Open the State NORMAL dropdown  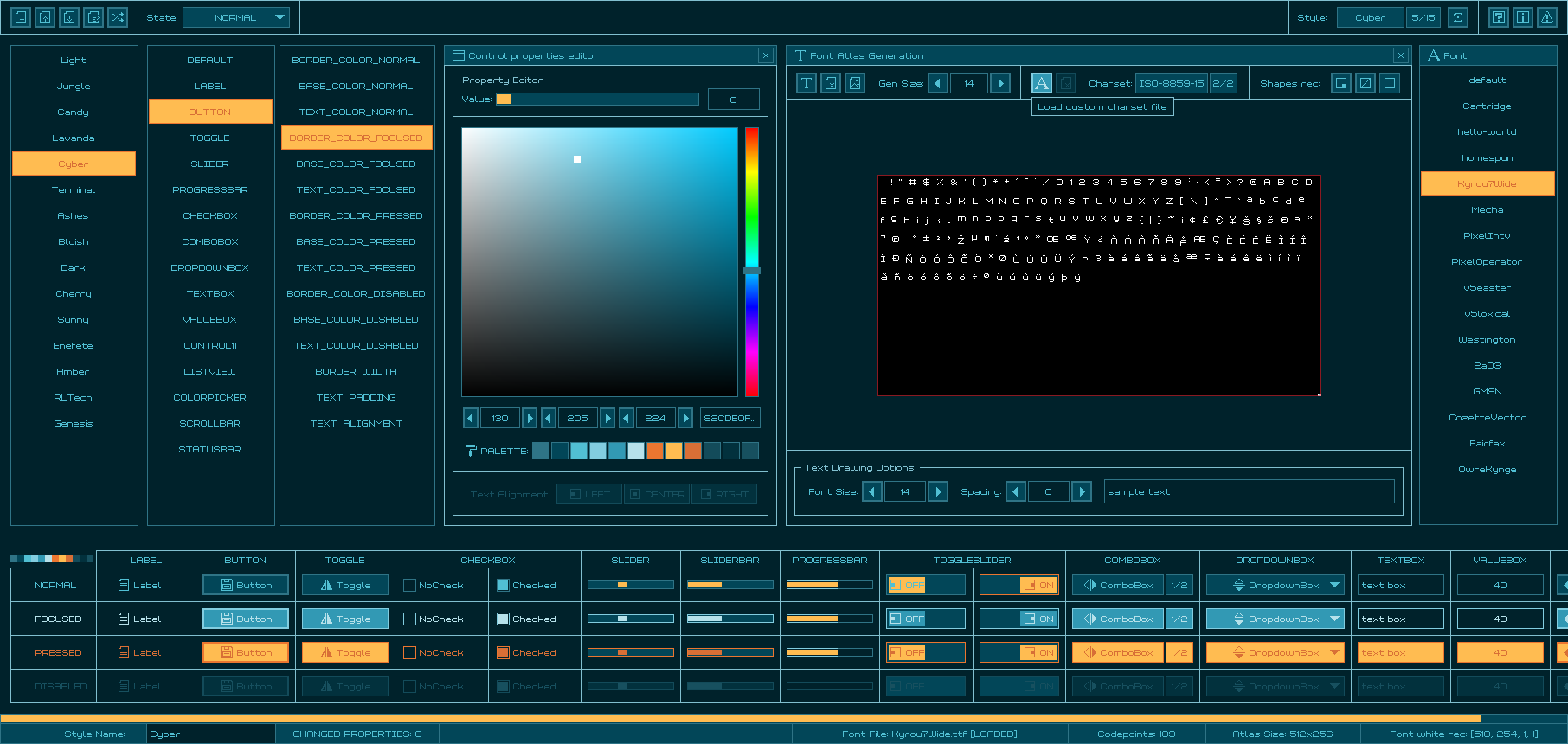[x=236, y=17]
